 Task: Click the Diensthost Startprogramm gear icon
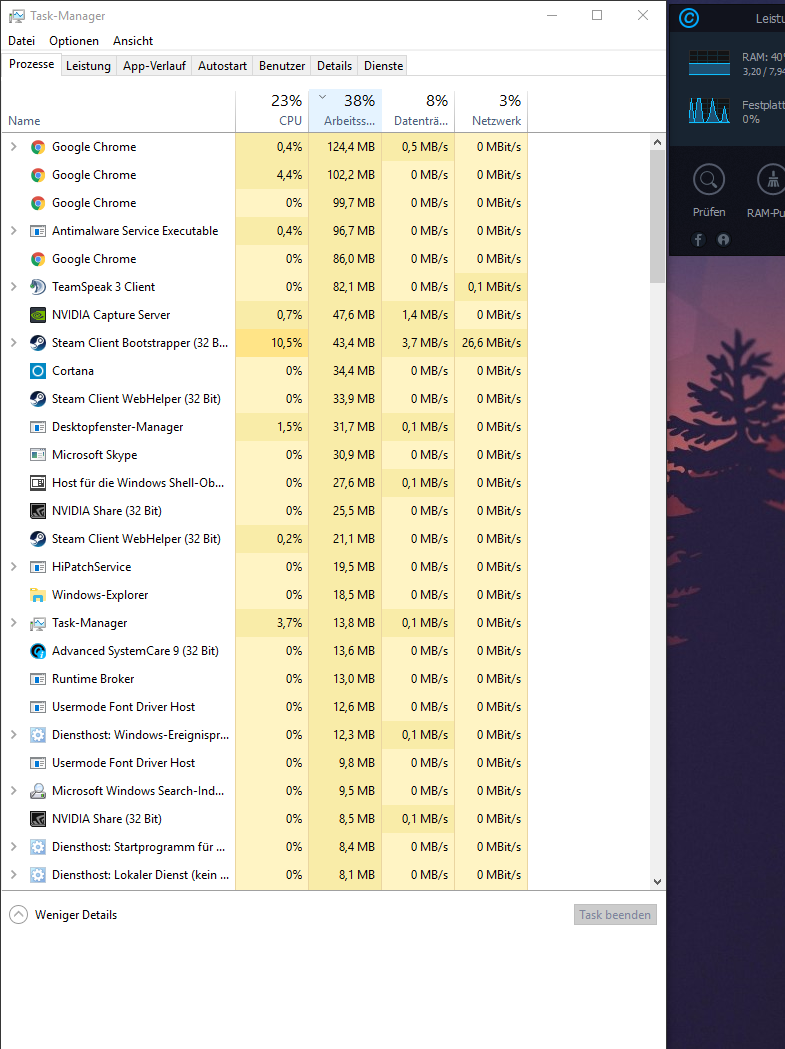pyautogui.click(x=38, y=847)
